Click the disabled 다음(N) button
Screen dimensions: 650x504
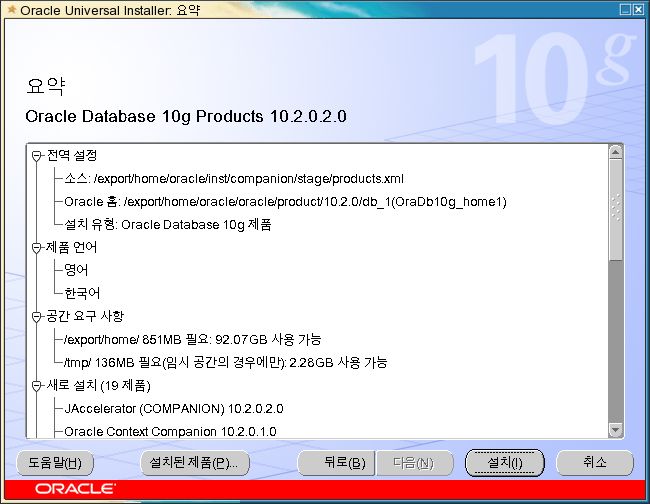(414, 463)
